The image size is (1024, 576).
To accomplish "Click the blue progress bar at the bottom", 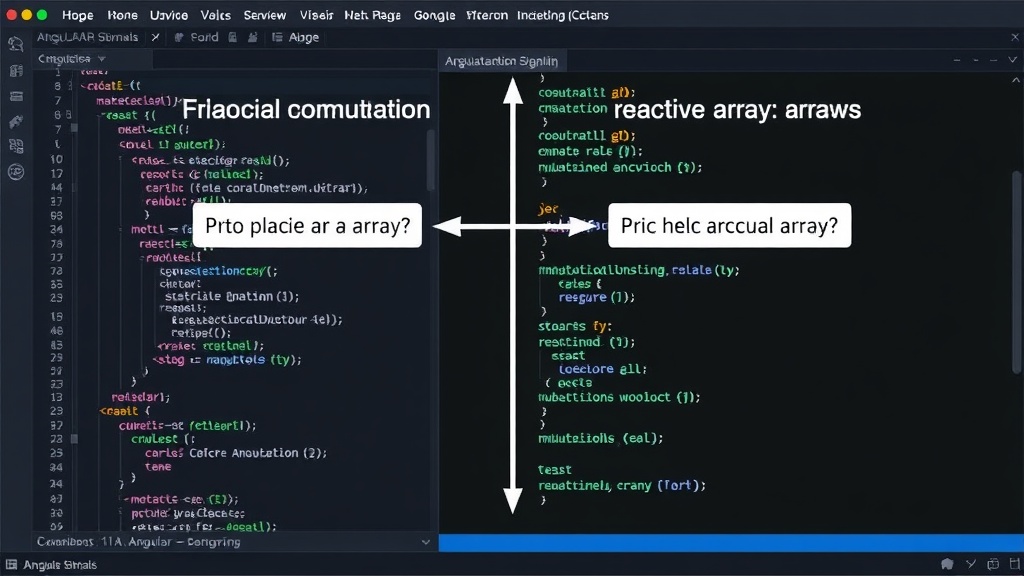I will tap(731, 543).
